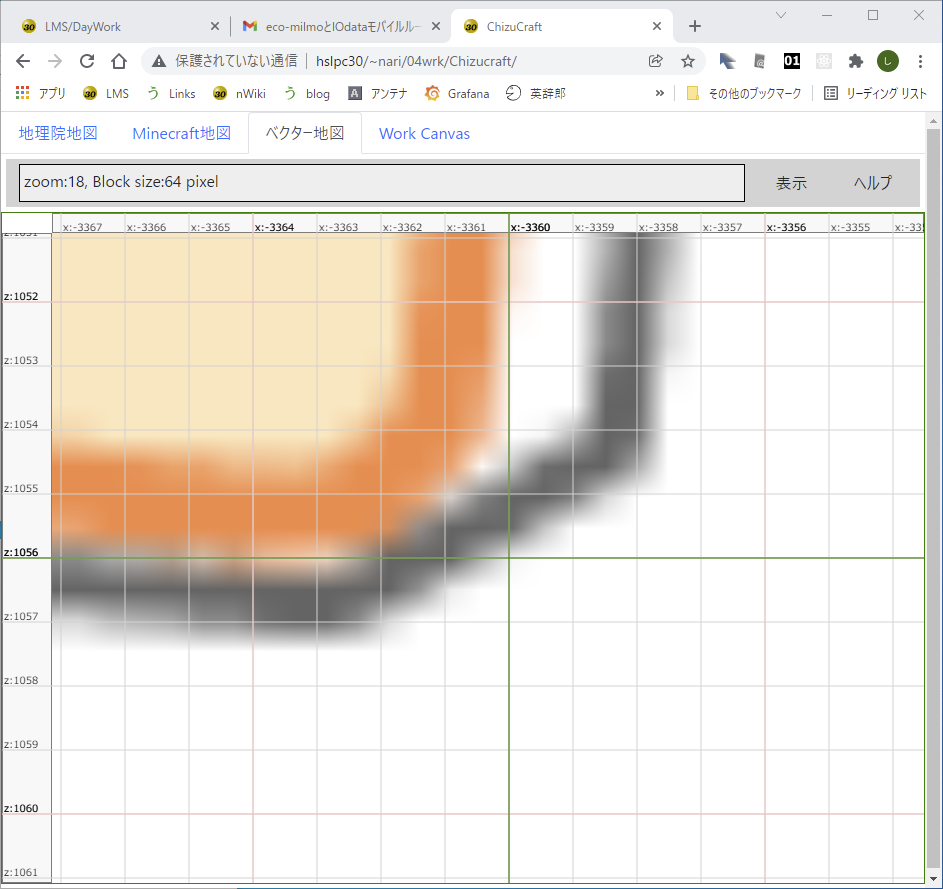Expand the tab search dropdown arrow
The image size is (943, 889).
point(781,15)
